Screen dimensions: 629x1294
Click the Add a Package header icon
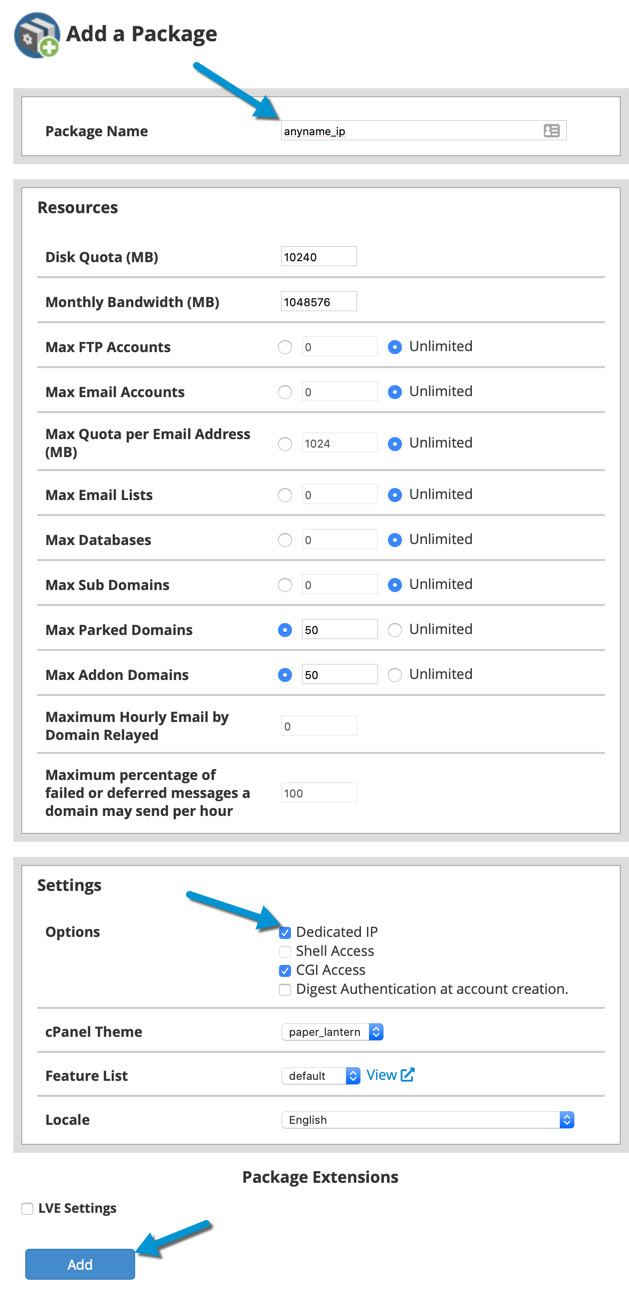point(36,35)
